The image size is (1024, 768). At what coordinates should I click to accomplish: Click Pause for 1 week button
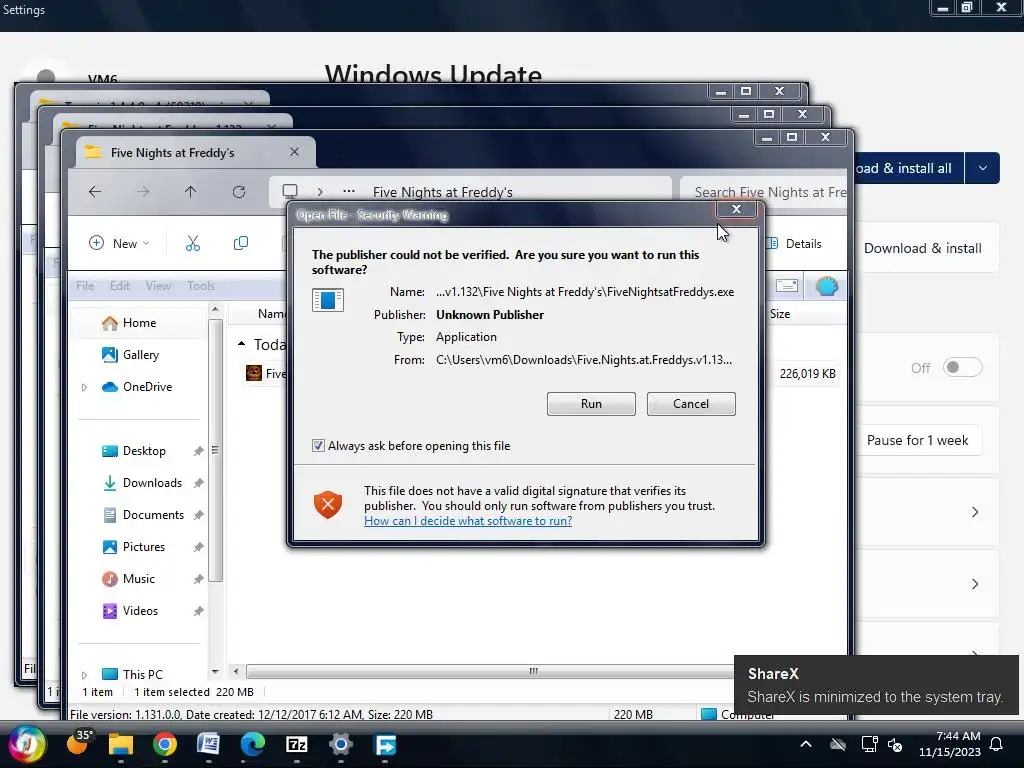click(917, 440)
